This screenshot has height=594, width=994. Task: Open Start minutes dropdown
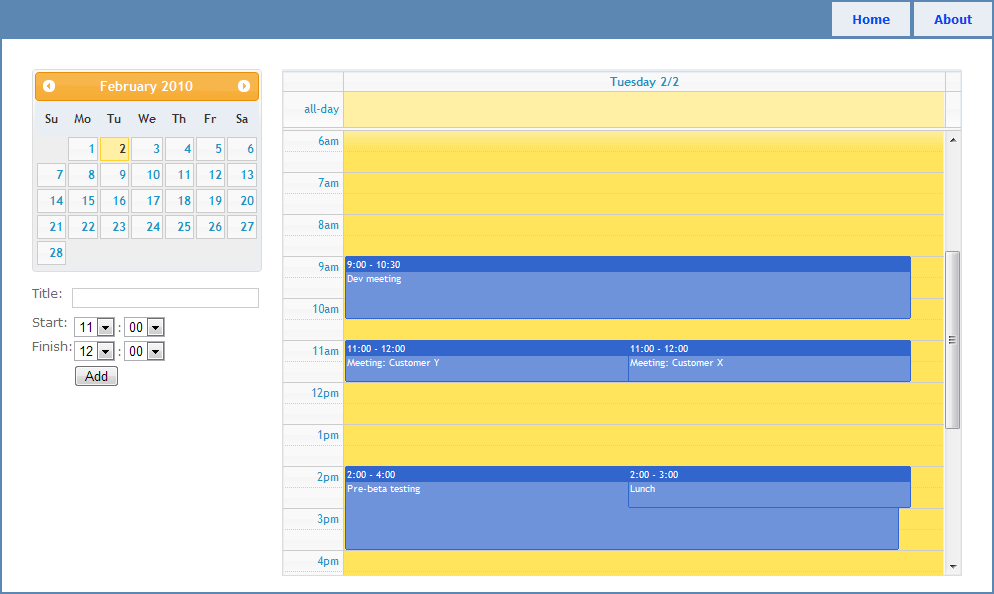pos(144,327)
